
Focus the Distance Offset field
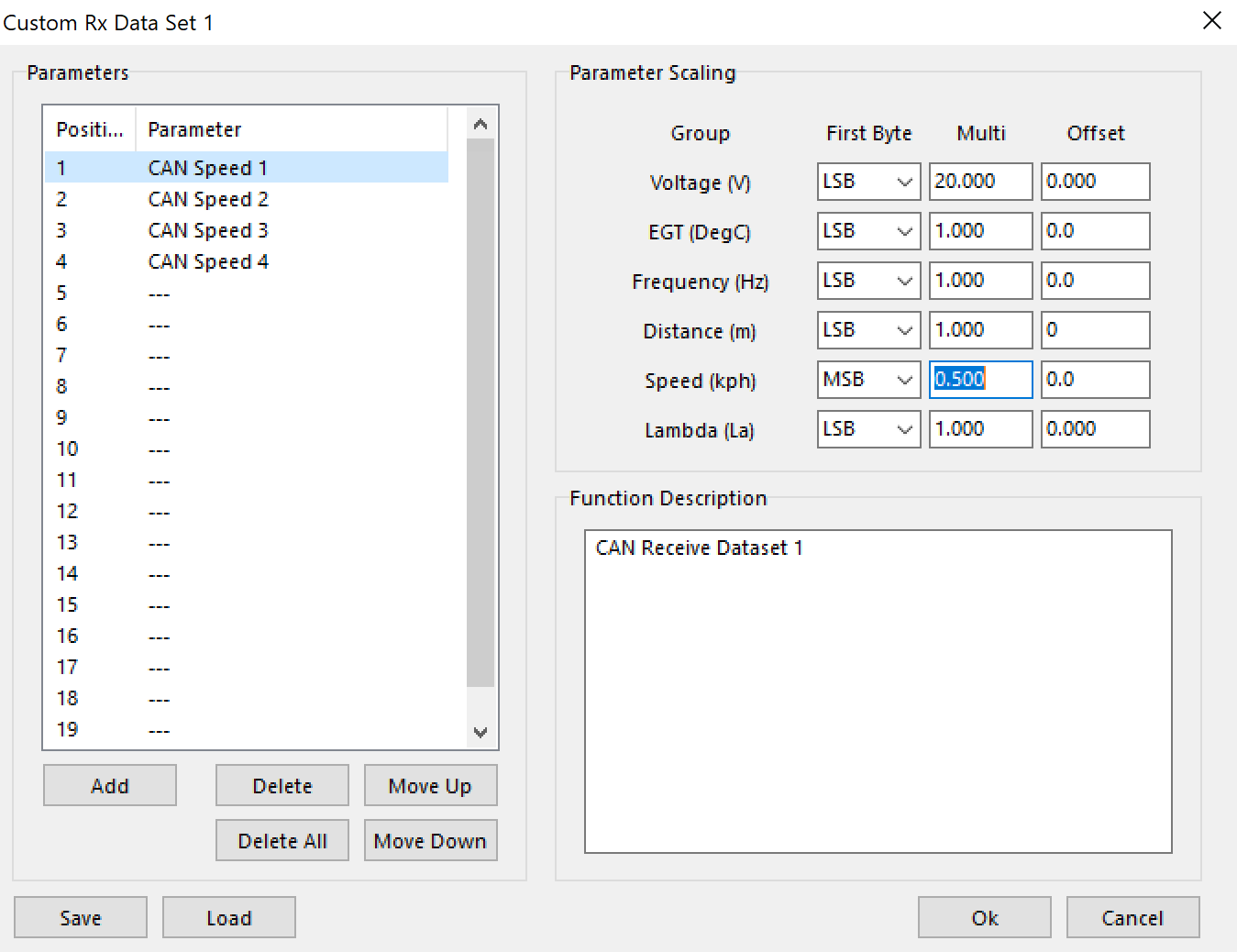[x=1095, y=330]
